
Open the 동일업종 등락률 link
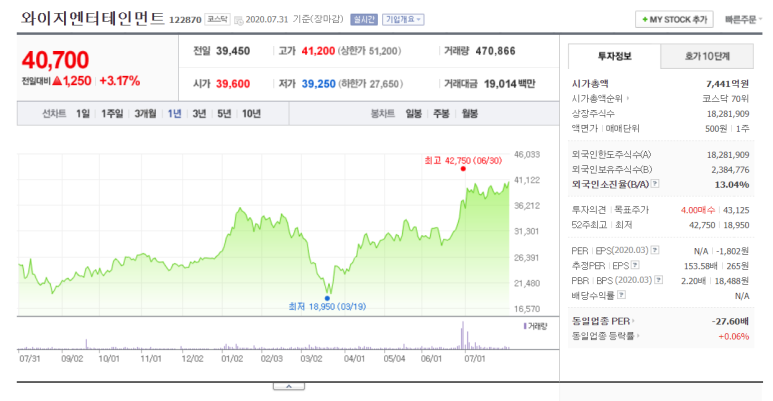point(605,336)
